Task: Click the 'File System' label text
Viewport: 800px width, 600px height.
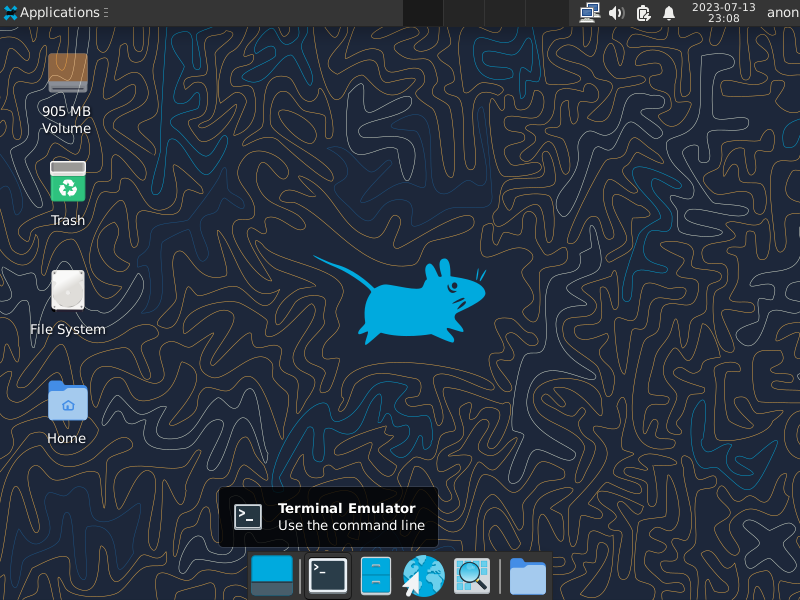Action: click(68, 330)
